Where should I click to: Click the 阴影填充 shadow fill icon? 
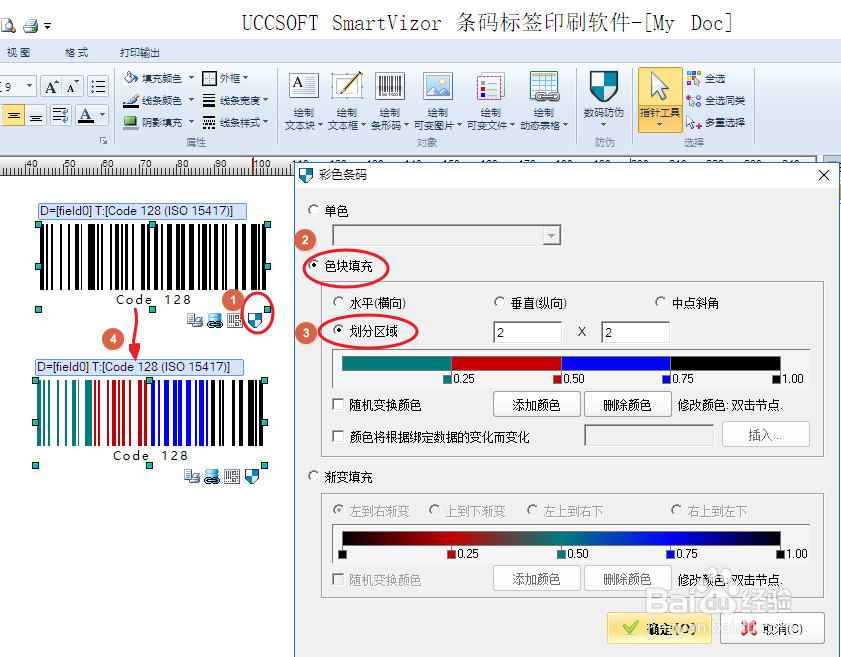tap(131, 122)
